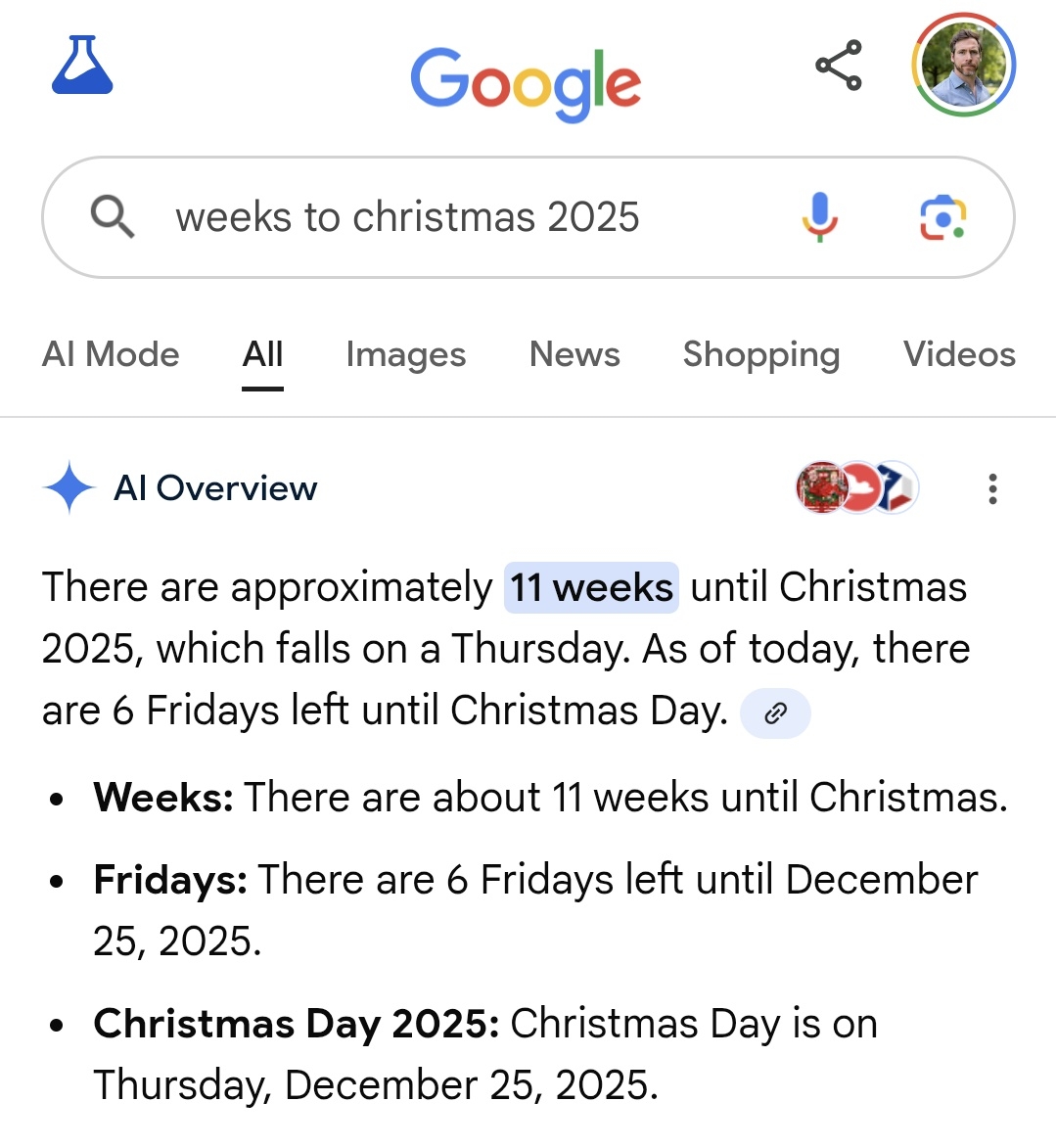Open the account profile picture

click(x=964, y=66)
